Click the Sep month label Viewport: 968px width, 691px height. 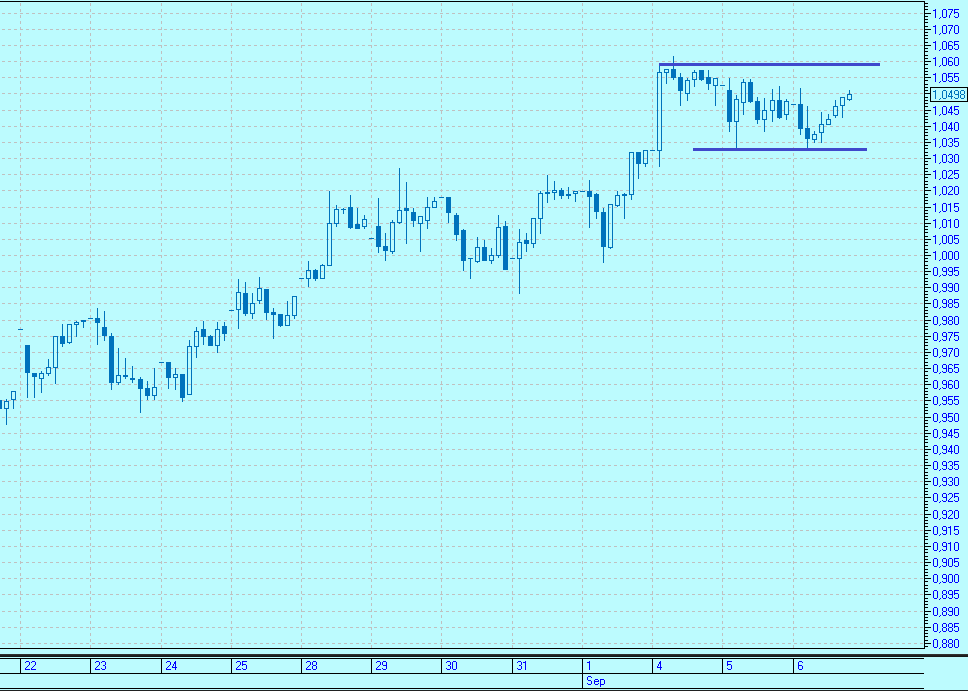click(x=596, y=681)
